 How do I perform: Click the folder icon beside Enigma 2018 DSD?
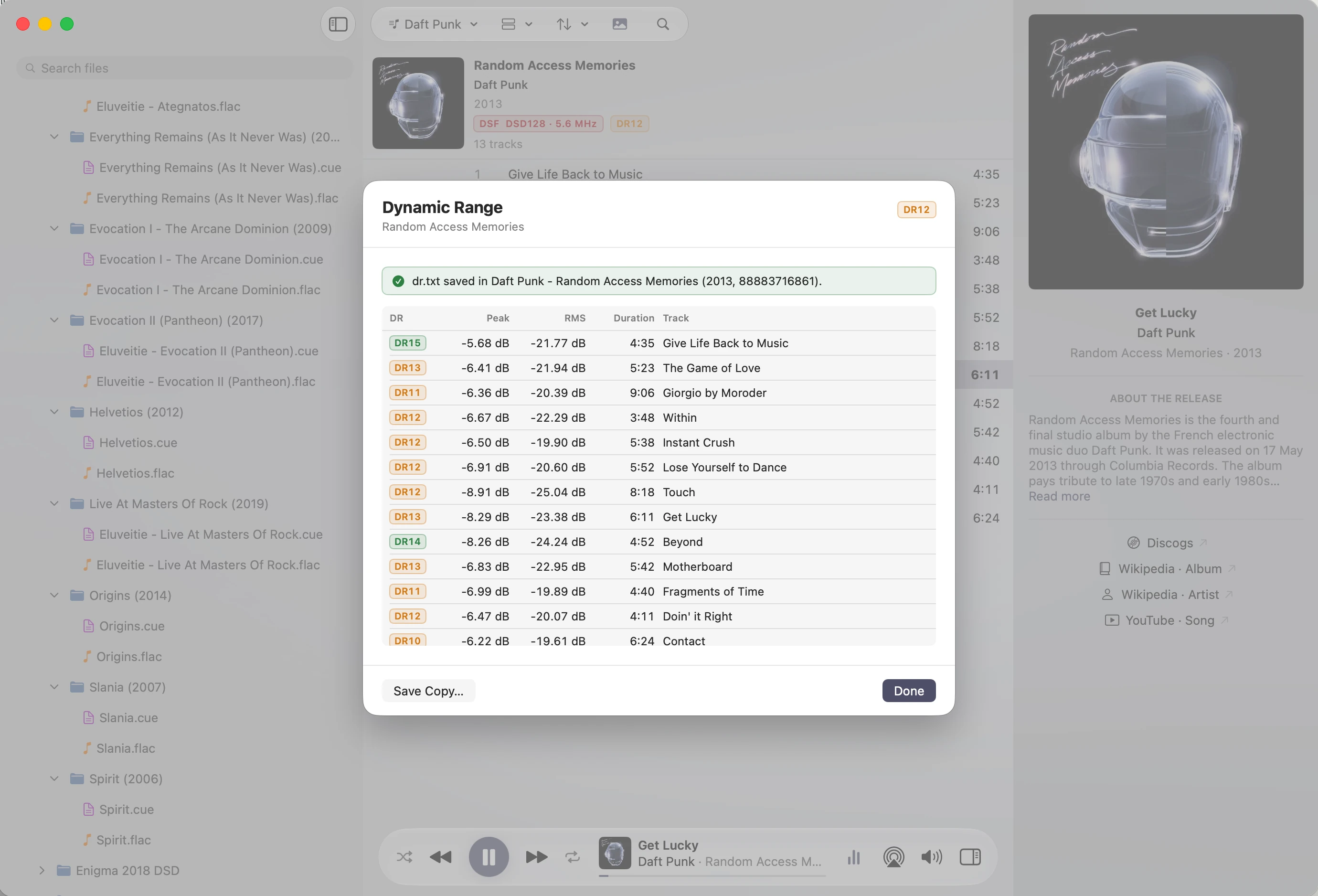point(64,871)
